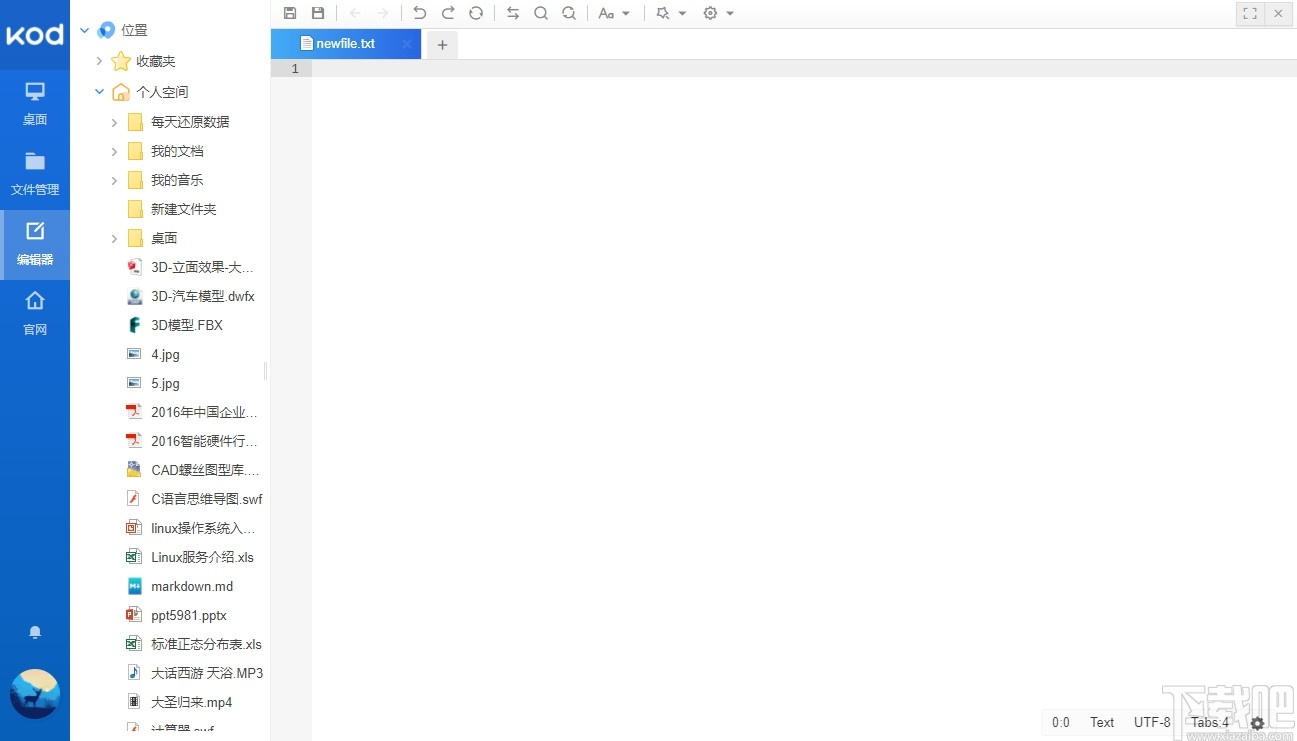Open the gear settings dropdown in the toolbar

(x=719, y=13)
